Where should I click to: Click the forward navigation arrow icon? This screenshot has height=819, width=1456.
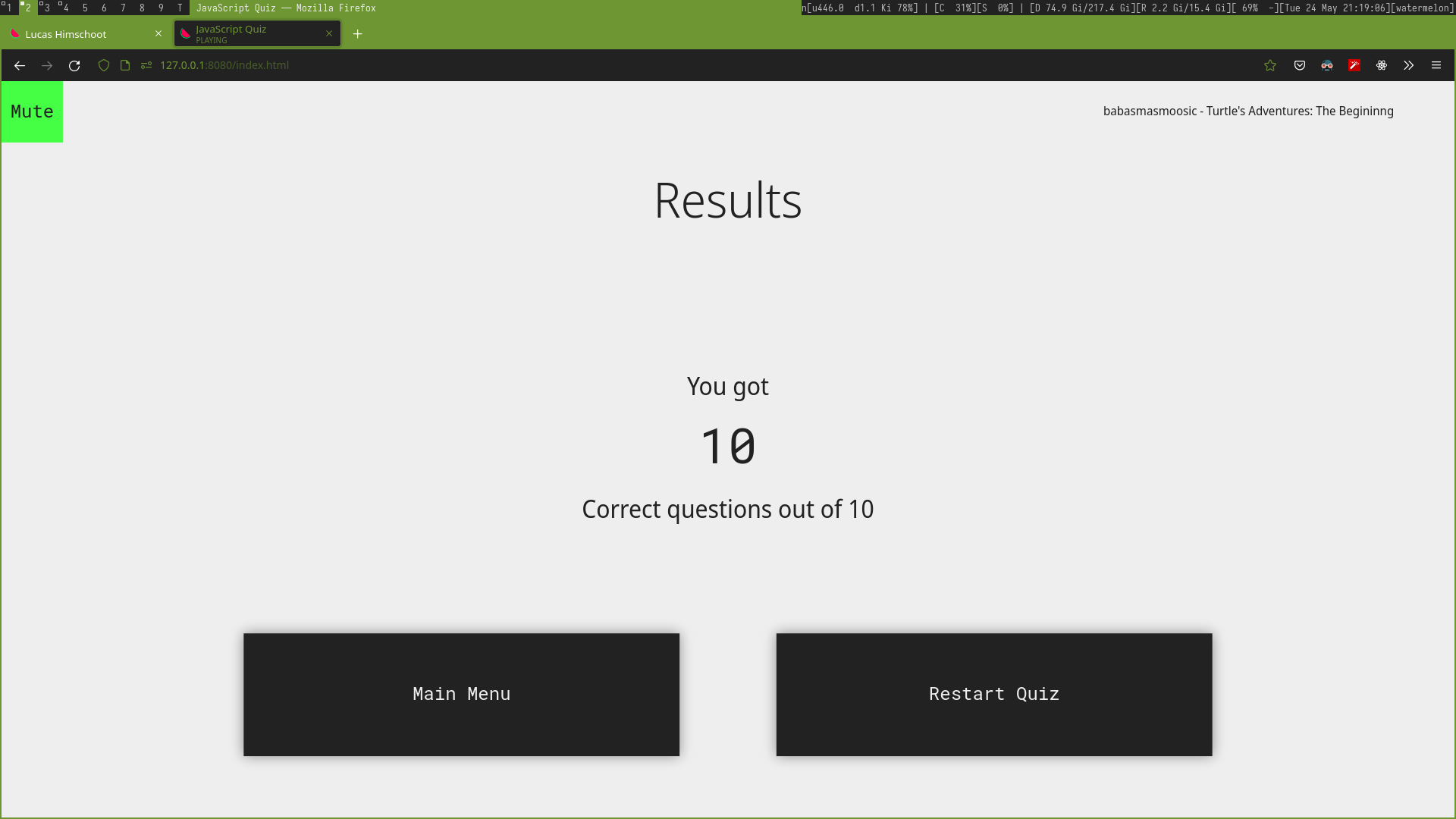pos(46,65)
